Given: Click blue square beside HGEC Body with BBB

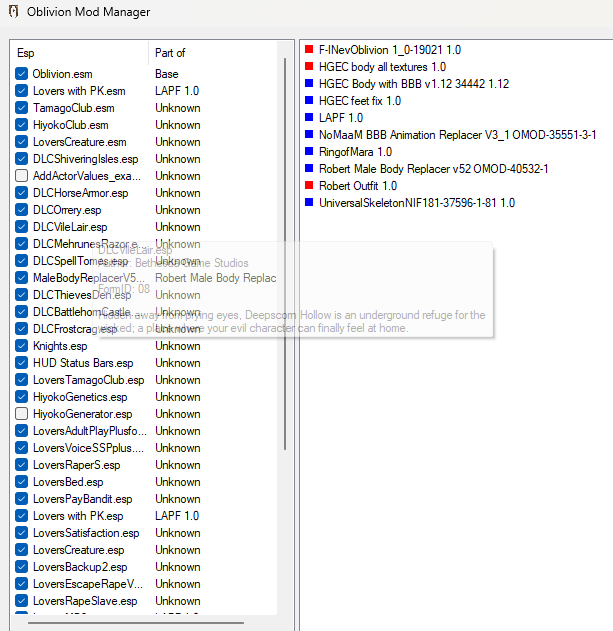Looking at the screenshot, I should [309, 83].
